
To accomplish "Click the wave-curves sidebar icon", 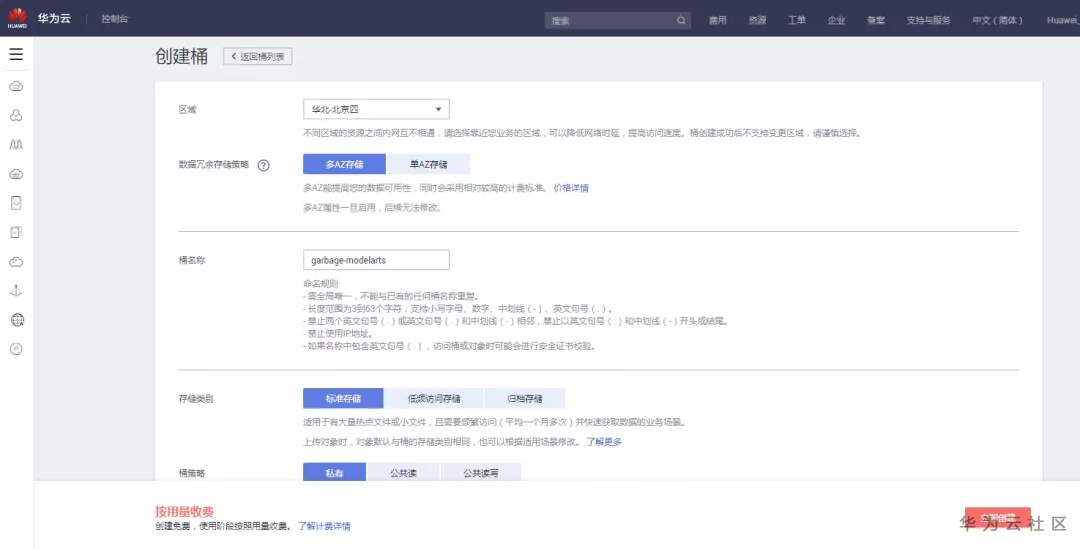I will pos(16,145).
